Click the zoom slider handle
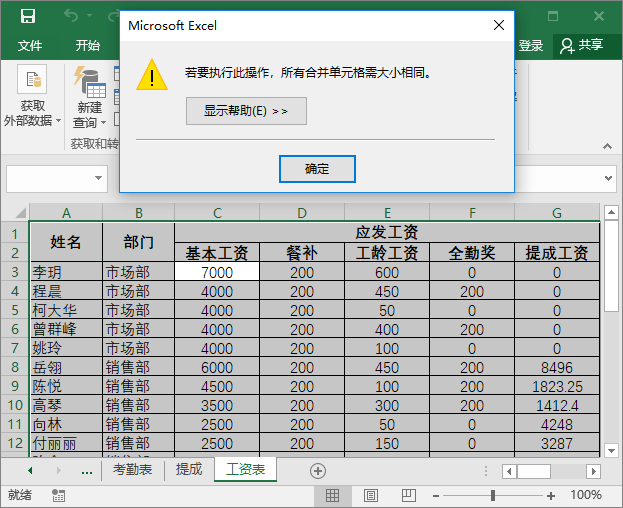The image size is (623, 508). pyautogui.click(x=493, y=495)
